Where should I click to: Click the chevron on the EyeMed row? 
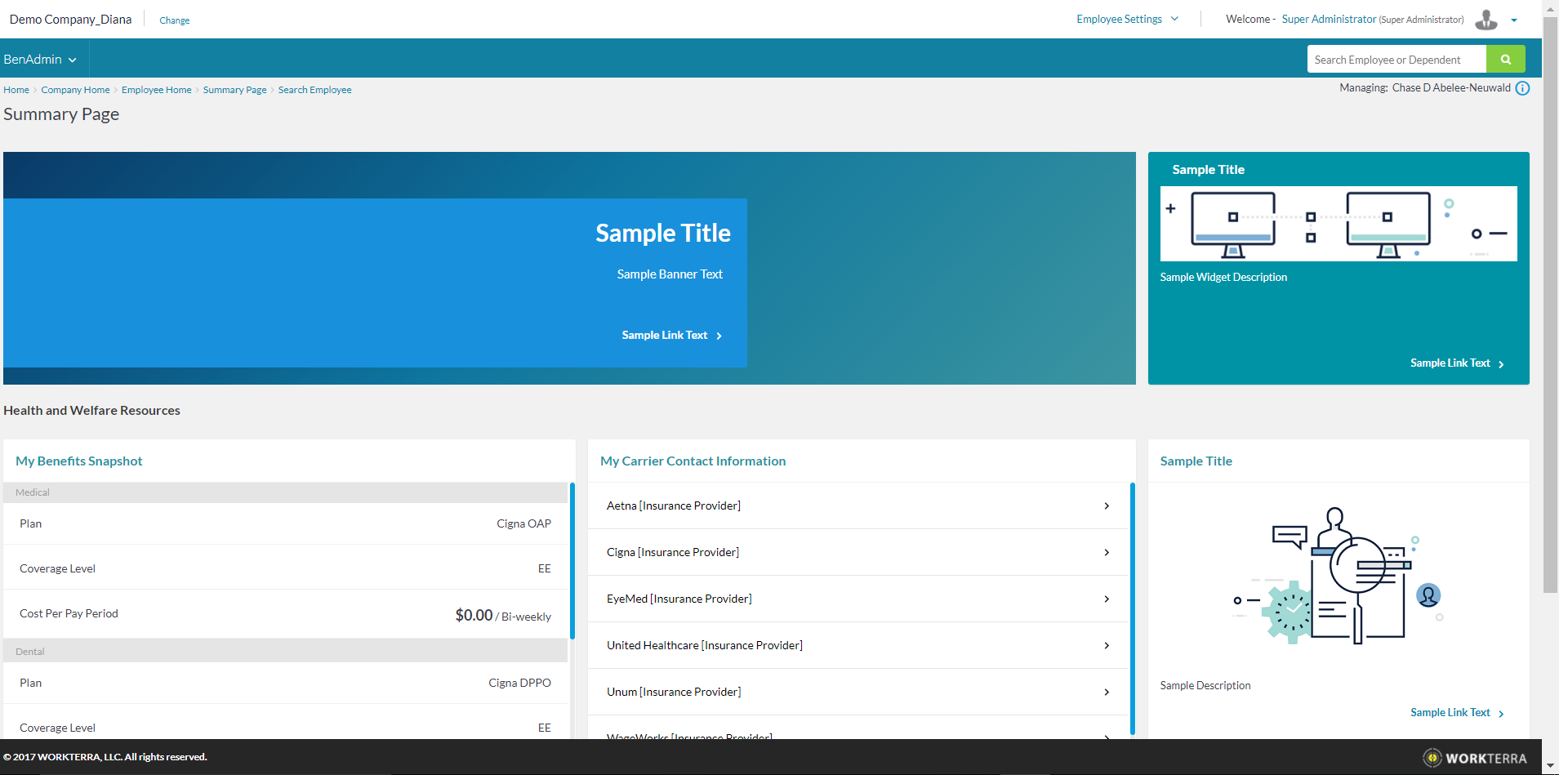tap(1106, 599)
